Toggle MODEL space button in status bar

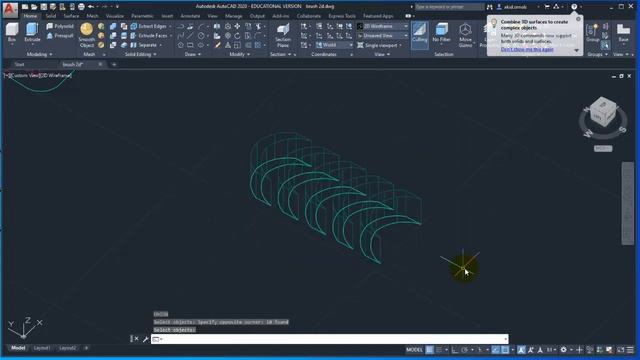(414, 350)
